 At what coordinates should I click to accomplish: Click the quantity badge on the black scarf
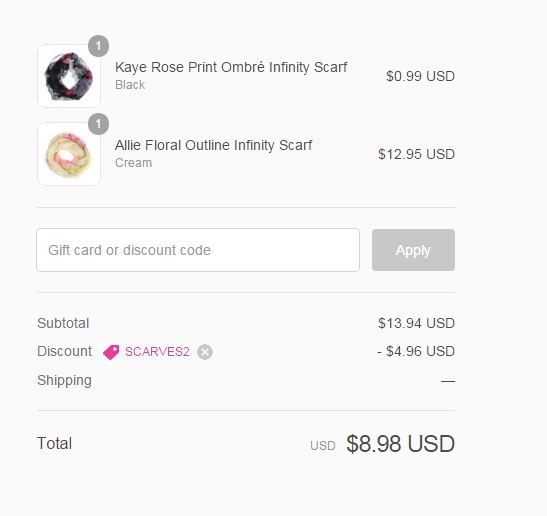click(98, 46)
